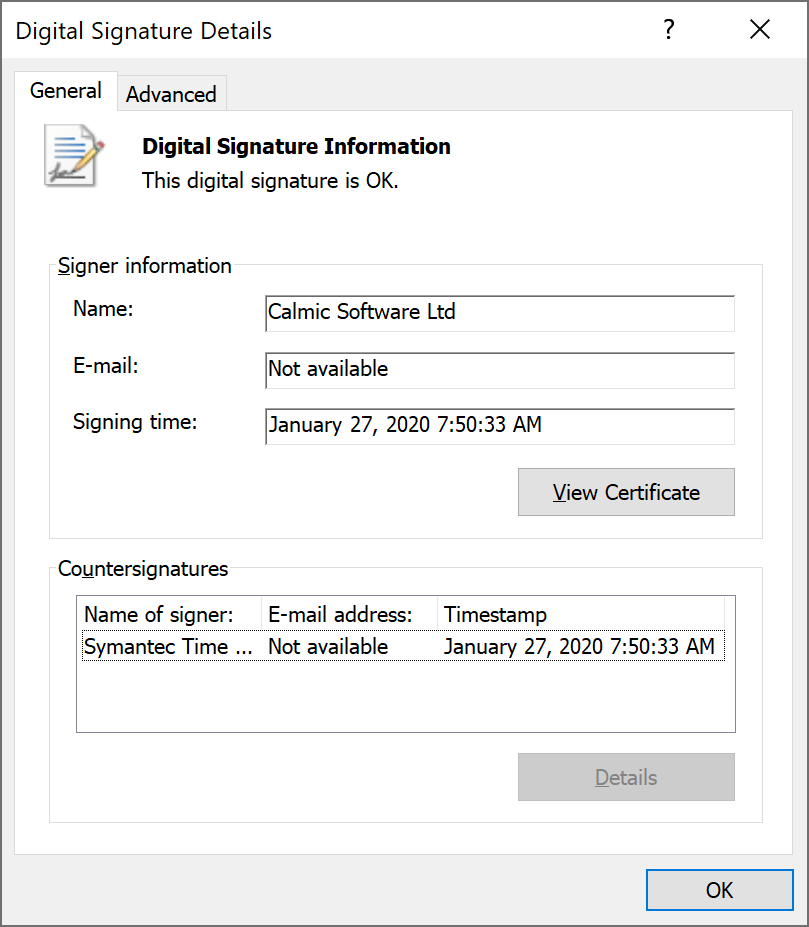Switch to the Advanced tab
The width and height of the screenshot is (809, 927).
[x=171, y=94]
